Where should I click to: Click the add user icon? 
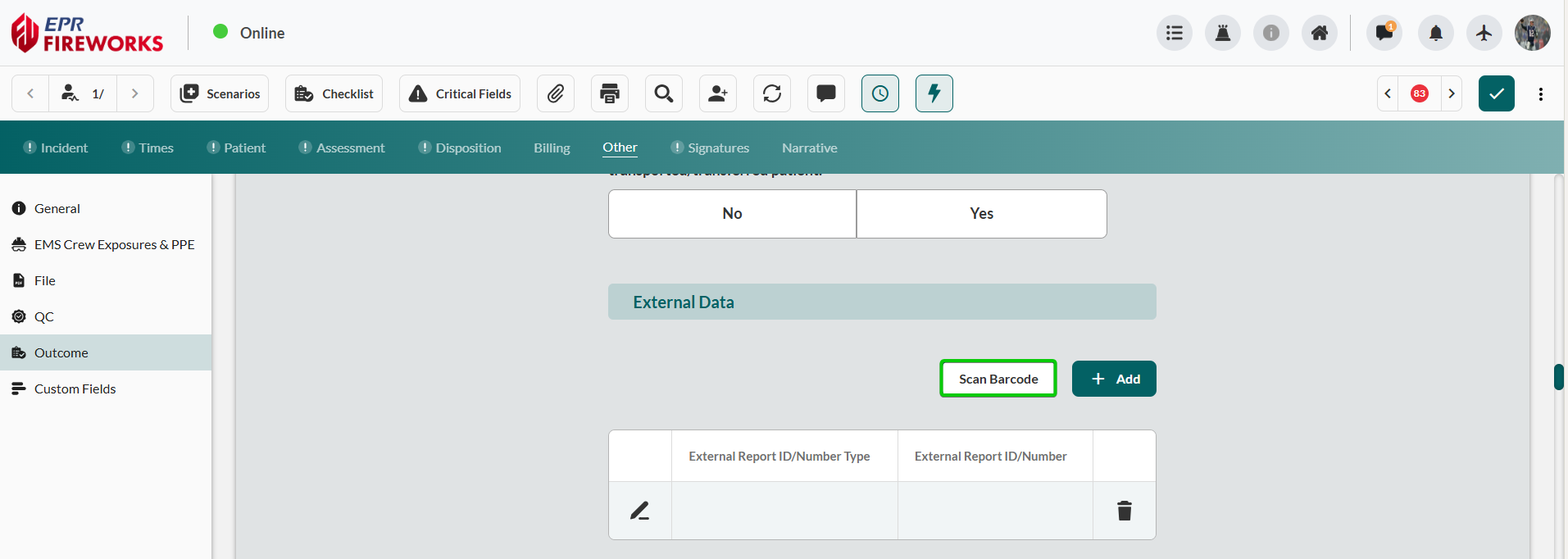[717, 93]
